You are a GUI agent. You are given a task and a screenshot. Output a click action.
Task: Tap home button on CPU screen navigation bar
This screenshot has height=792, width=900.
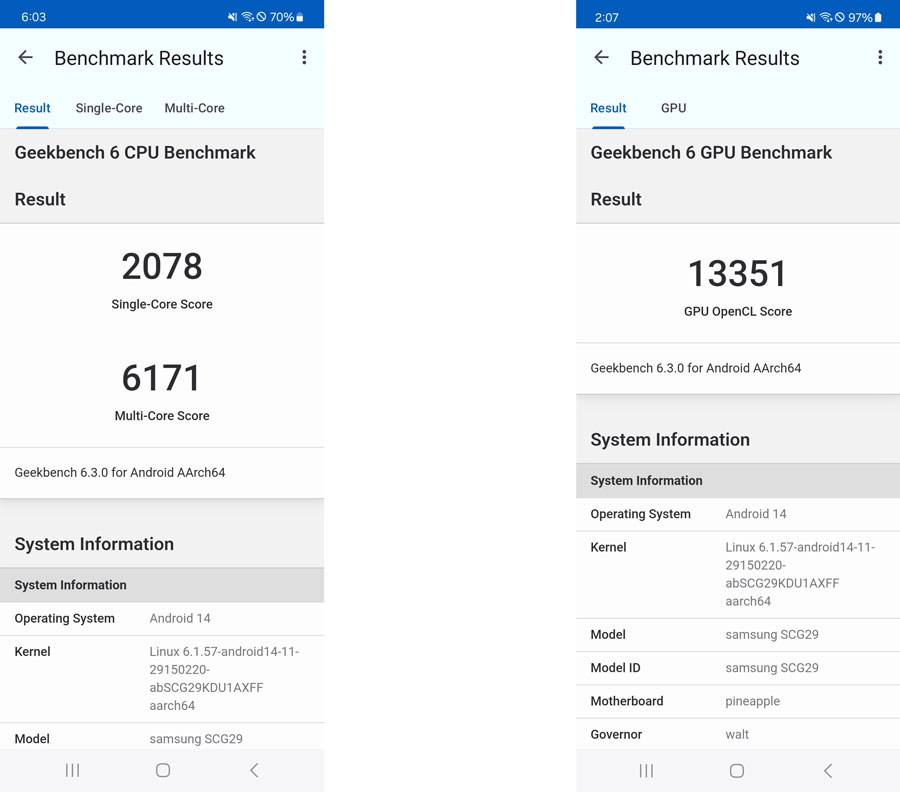point(163,770)
